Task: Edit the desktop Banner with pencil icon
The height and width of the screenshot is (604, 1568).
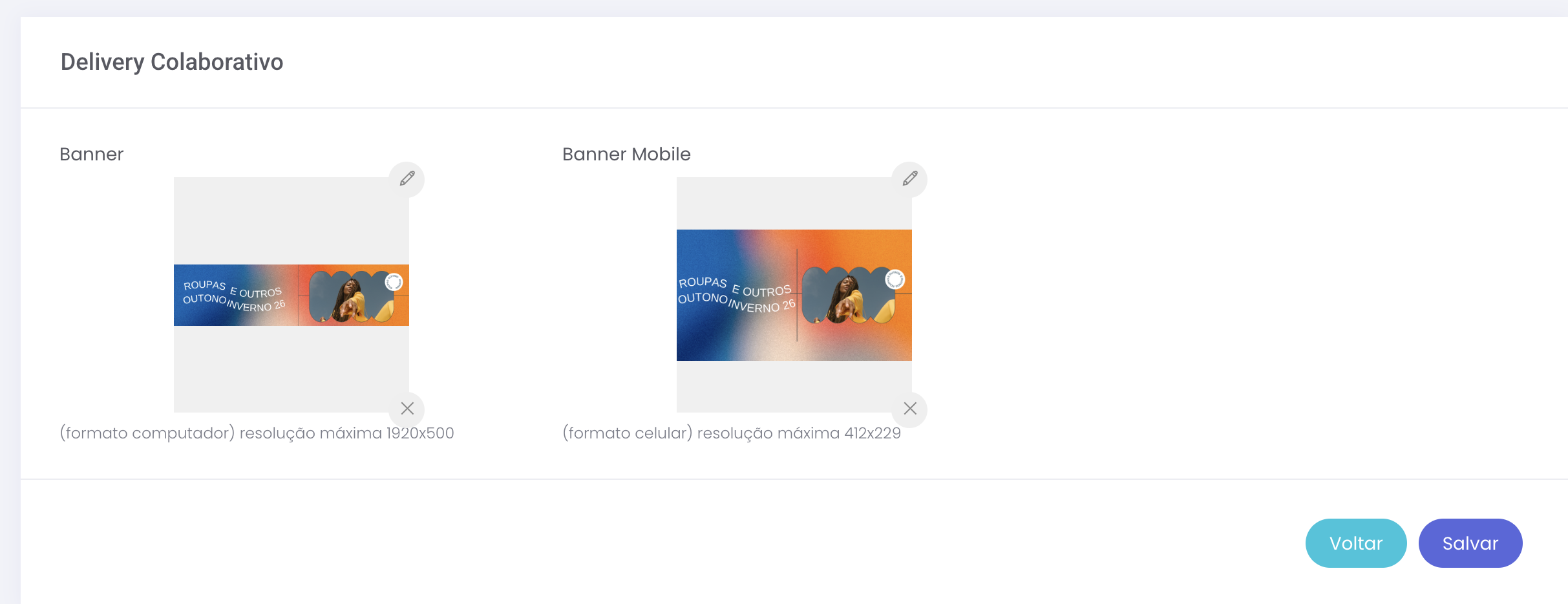Action: coord(407,179)
